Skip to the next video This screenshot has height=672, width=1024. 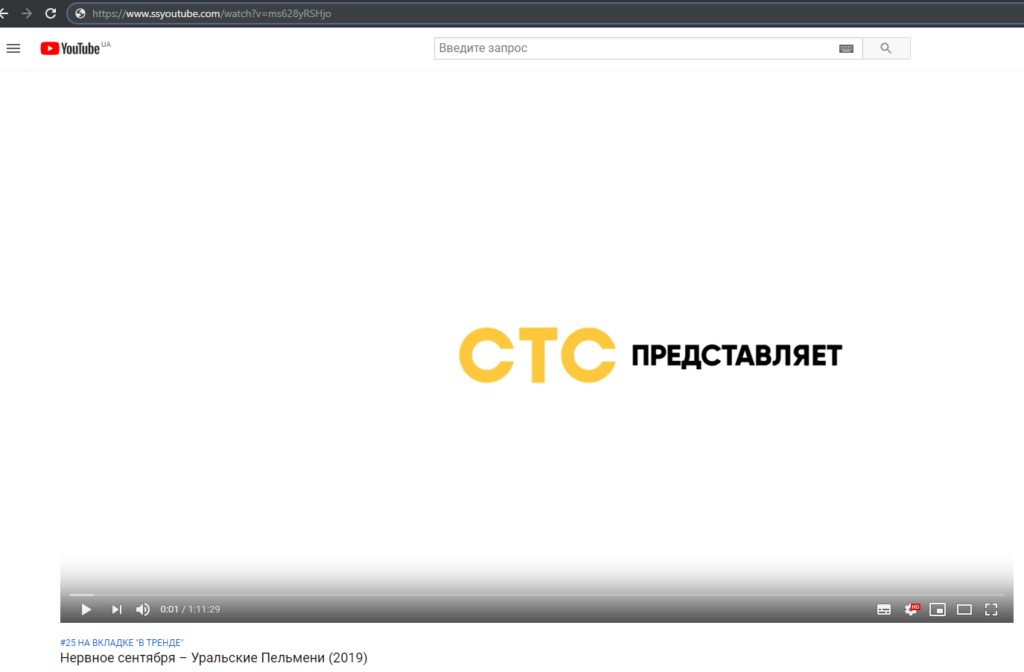pyautogui.click(x=116, y=609)
